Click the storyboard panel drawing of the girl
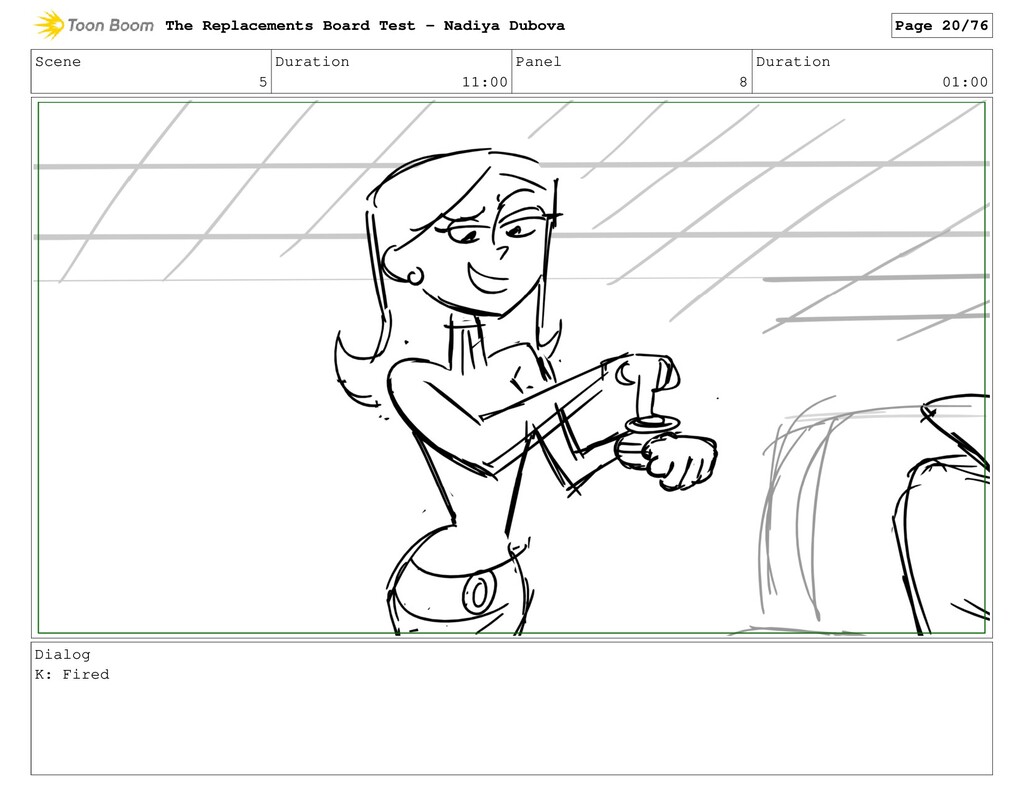 (511, 368)
